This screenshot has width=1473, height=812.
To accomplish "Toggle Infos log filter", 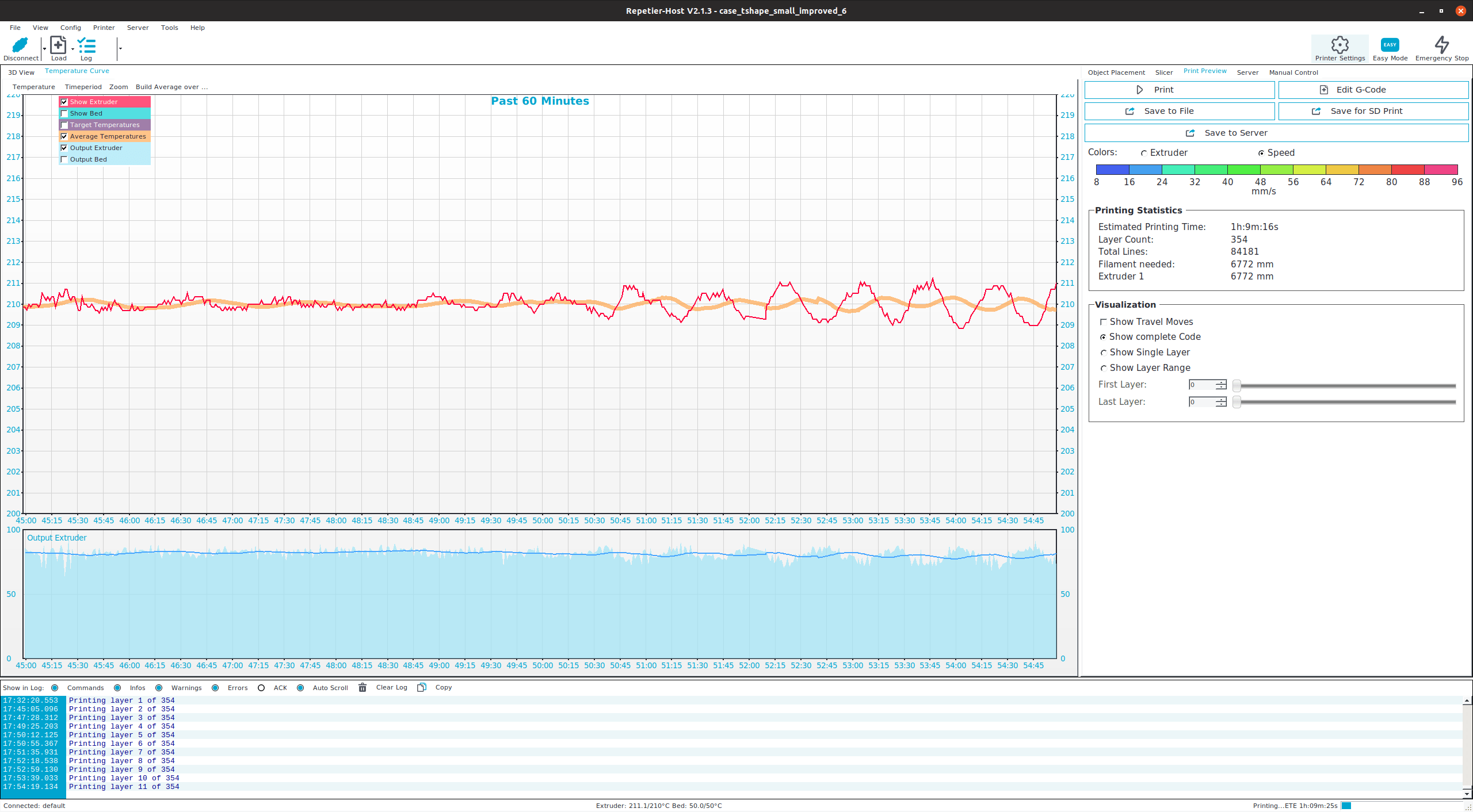I will click(117, 688).
